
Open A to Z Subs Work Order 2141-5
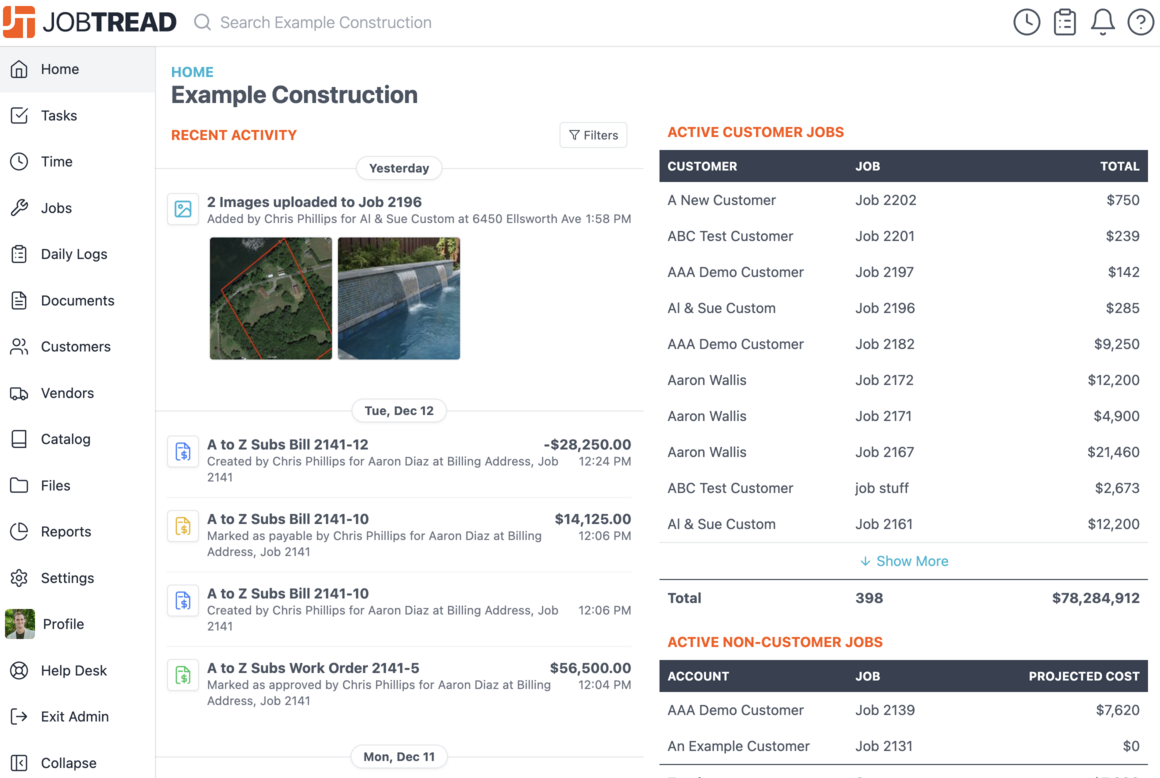tap(313, 668)
